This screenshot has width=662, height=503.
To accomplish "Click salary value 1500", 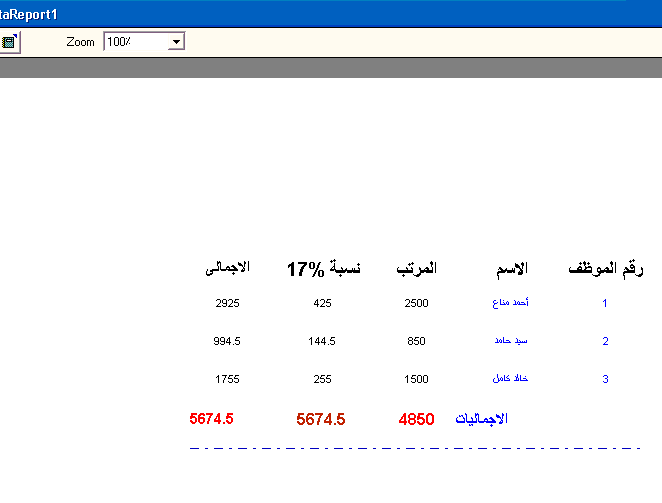I will tap(416, 379).
